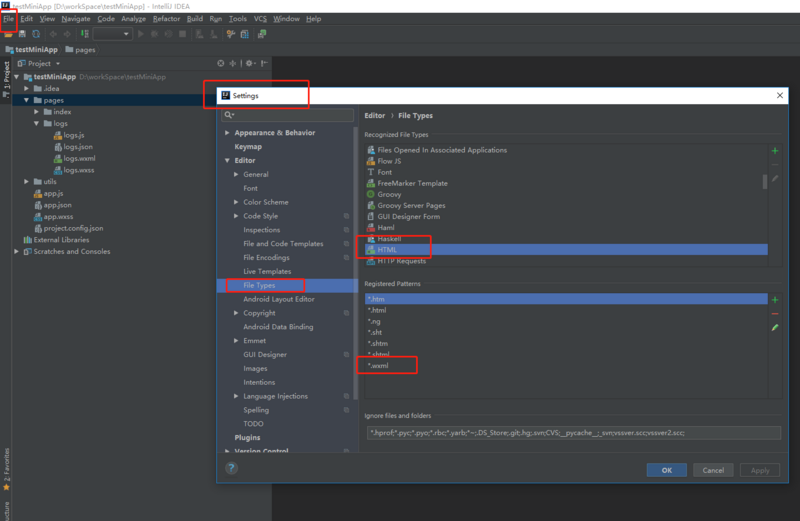Click pages breadcrumb in navigation bar

pos(80,49)
